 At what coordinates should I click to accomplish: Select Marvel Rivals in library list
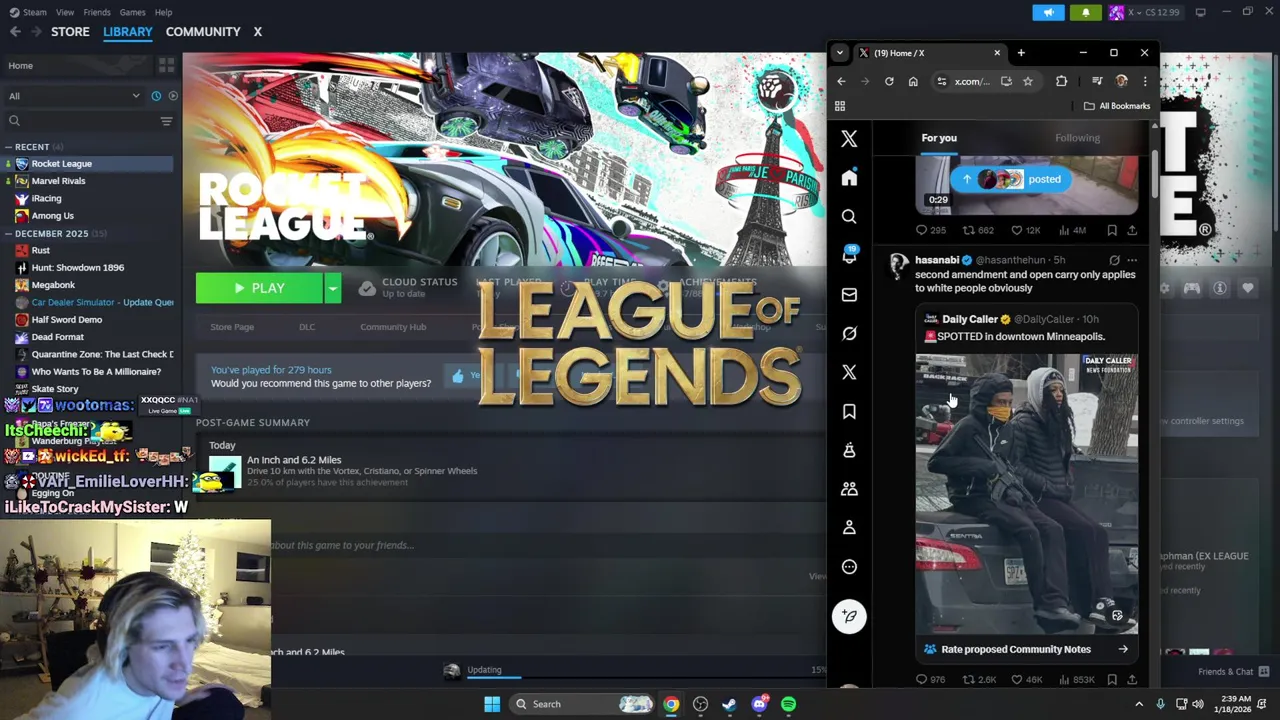pos(58,181)
